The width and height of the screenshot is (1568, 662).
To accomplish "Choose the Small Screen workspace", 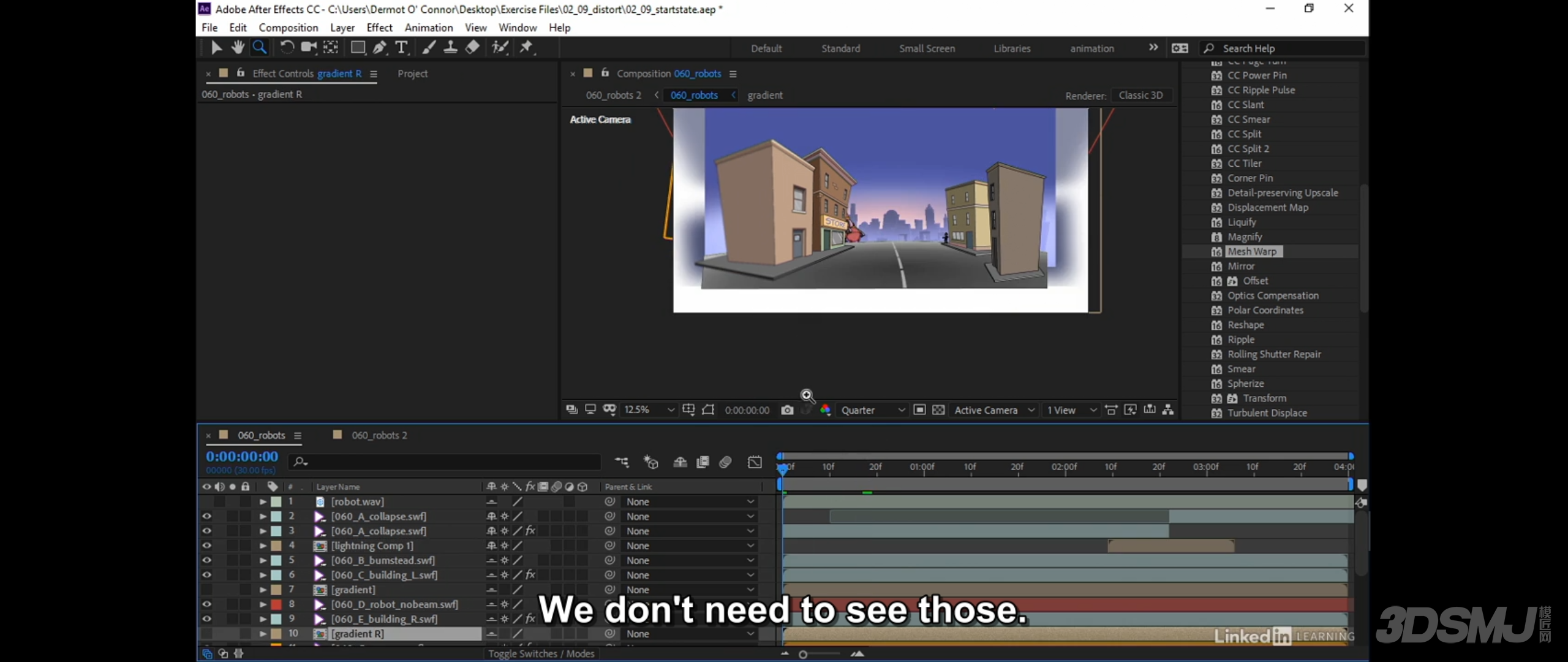I will (x=927, y=48).
